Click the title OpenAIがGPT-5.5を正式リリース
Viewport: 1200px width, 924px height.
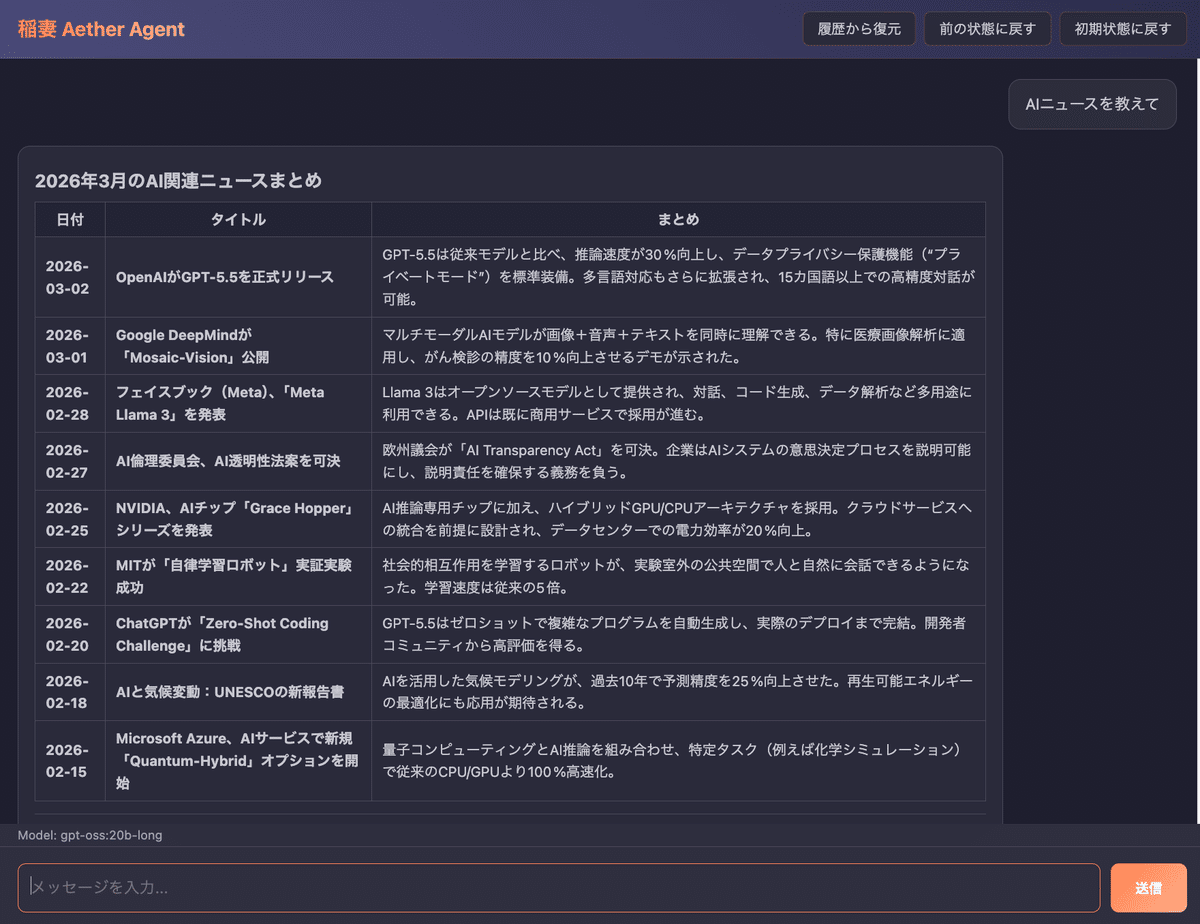[225, 277]
